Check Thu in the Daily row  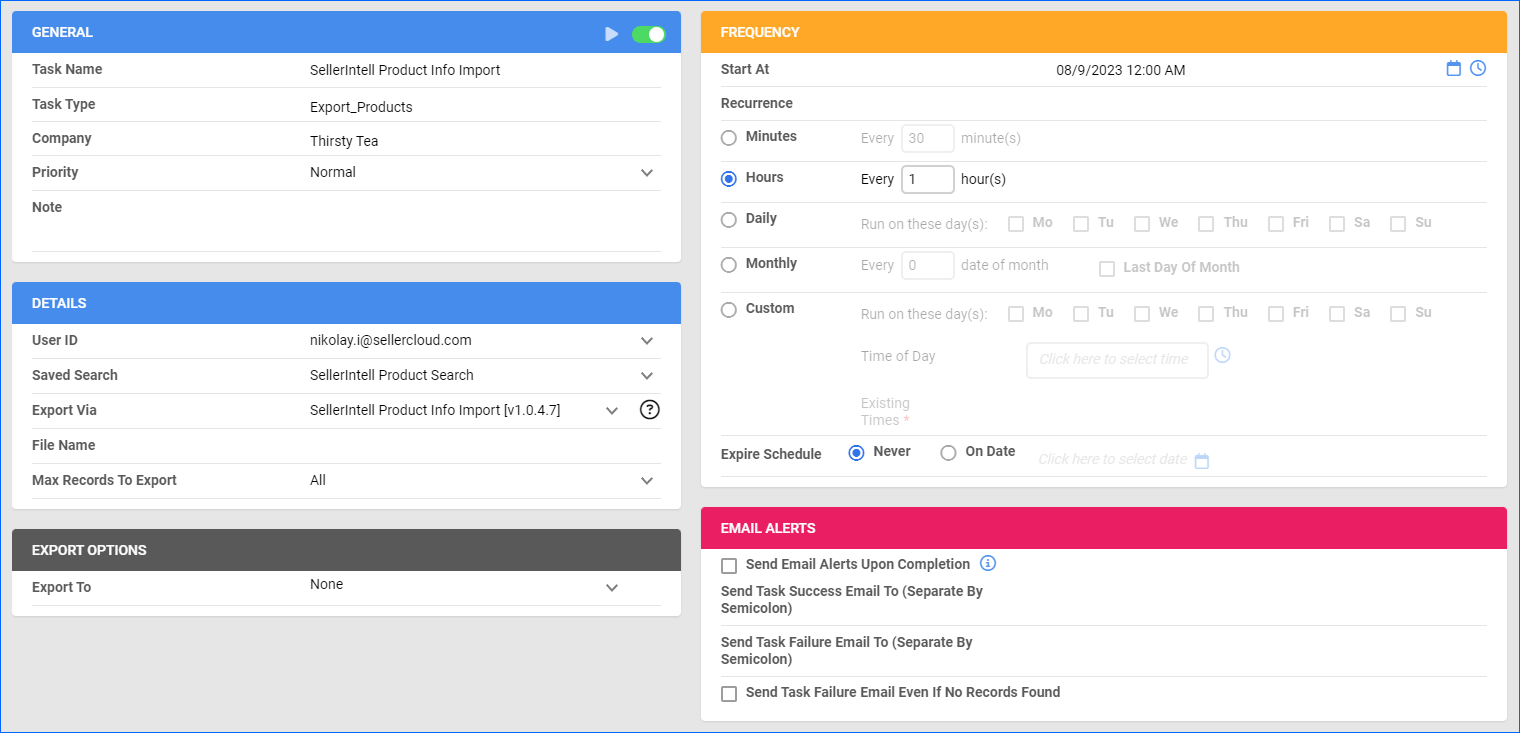tap(1206, 223)
